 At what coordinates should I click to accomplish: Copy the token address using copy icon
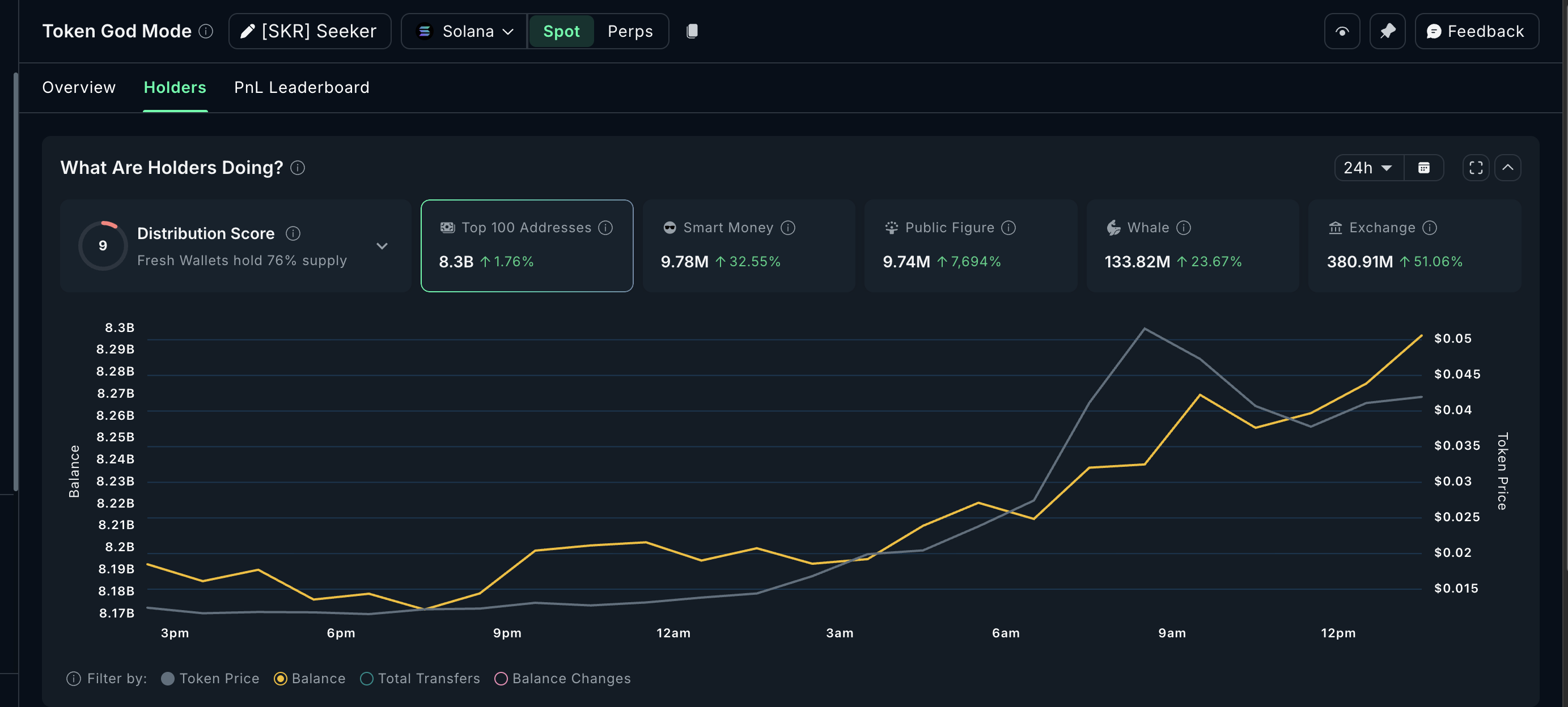(692, 31)
